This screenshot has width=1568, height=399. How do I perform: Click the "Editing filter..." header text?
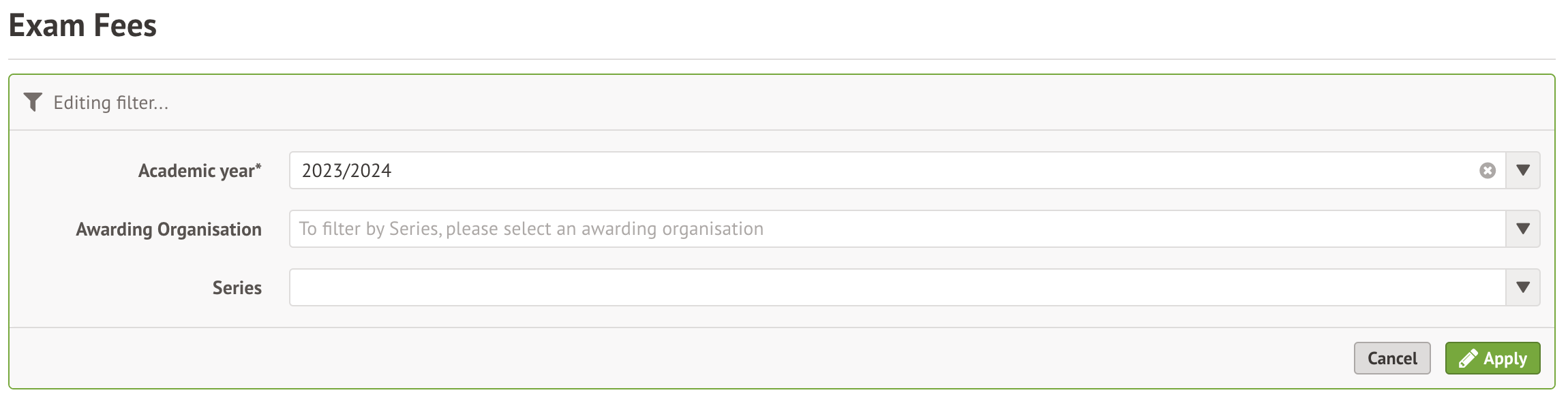tap(110, 103)
